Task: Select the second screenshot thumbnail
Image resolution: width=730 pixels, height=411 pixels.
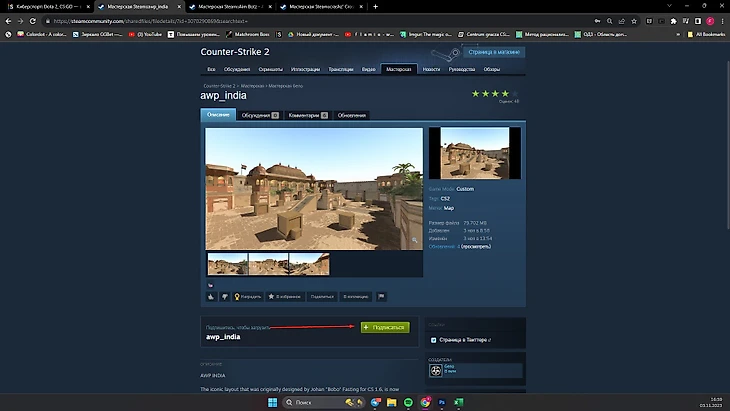Action: [268, 264]
